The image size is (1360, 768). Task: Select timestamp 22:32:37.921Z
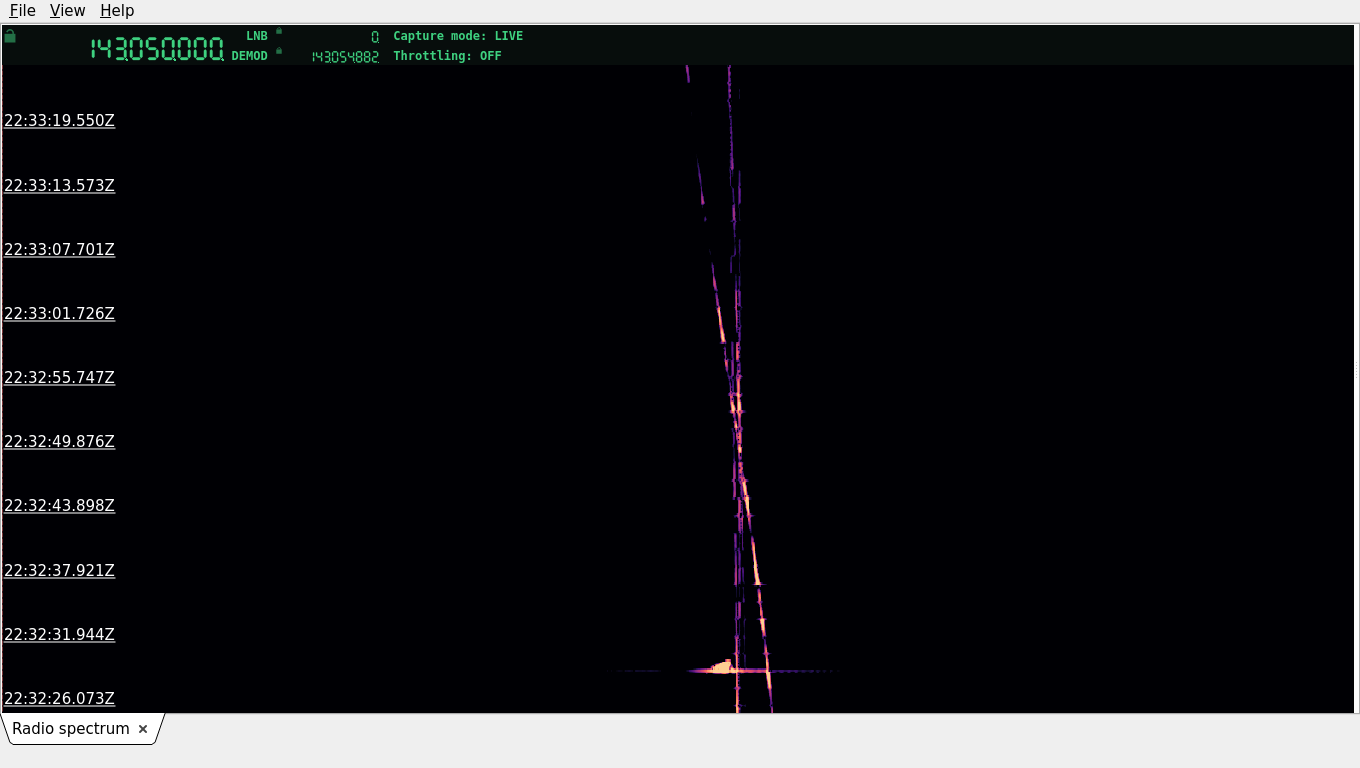point(59,570)
